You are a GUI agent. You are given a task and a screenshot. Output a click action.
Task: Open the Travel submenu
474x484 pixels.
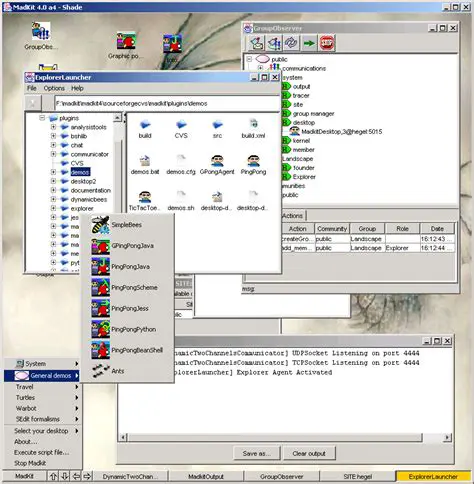pos(42,387)
